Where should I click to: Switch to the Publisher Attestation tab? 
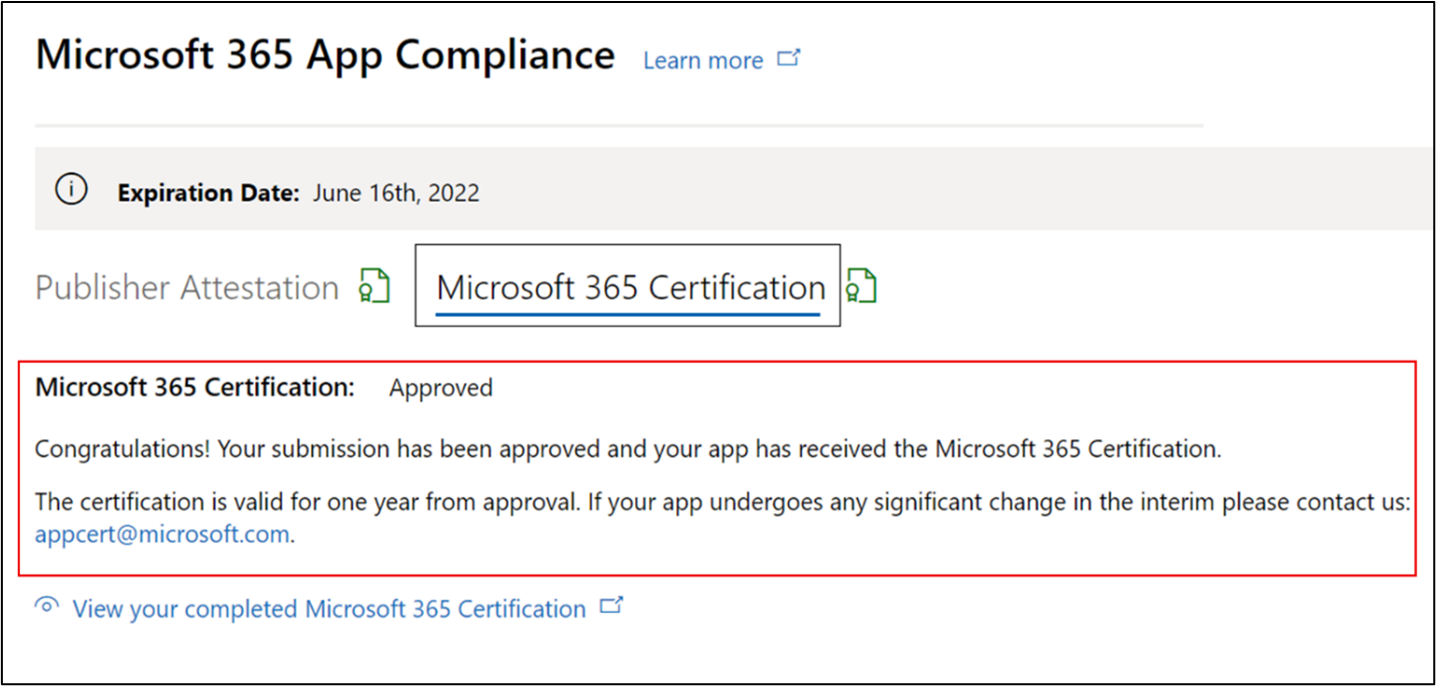coord(187,287)
